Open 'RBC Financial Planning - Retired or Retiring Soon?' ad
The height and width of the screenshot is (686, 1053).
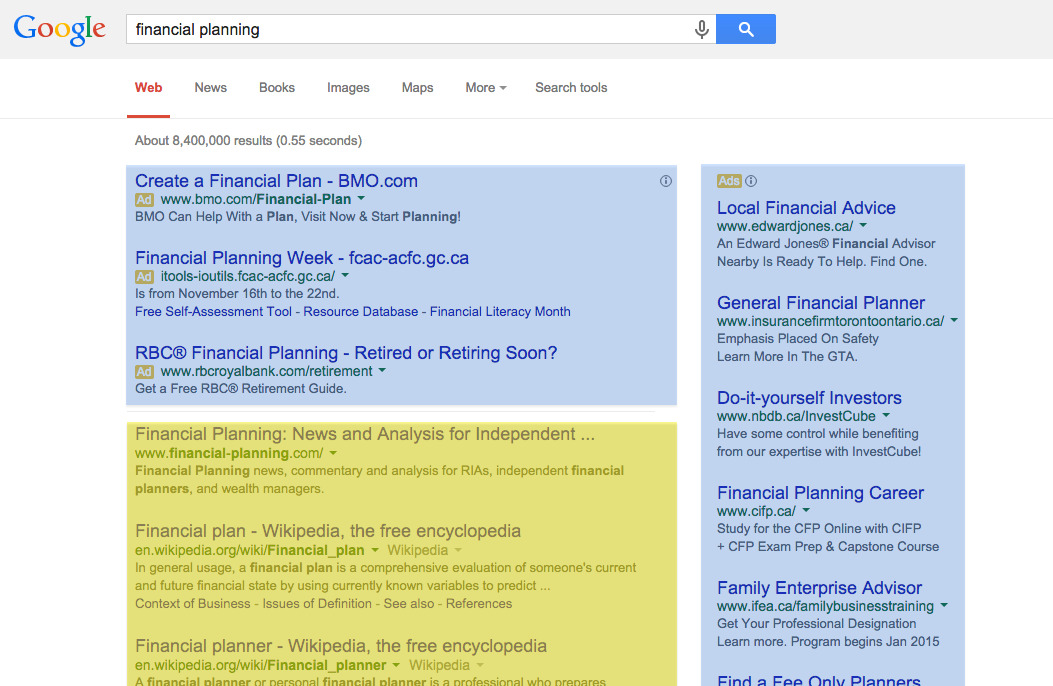[x=346, y=353]
